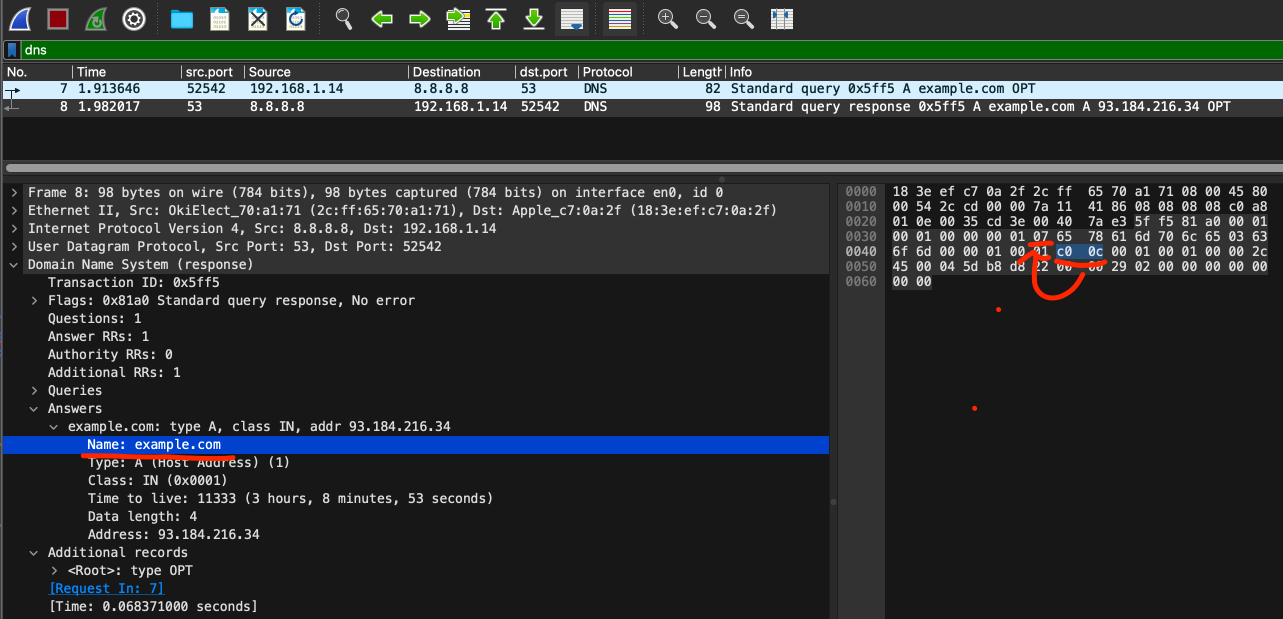Toggle auto-scroll during live capture icon

click(x=572, y=18)
